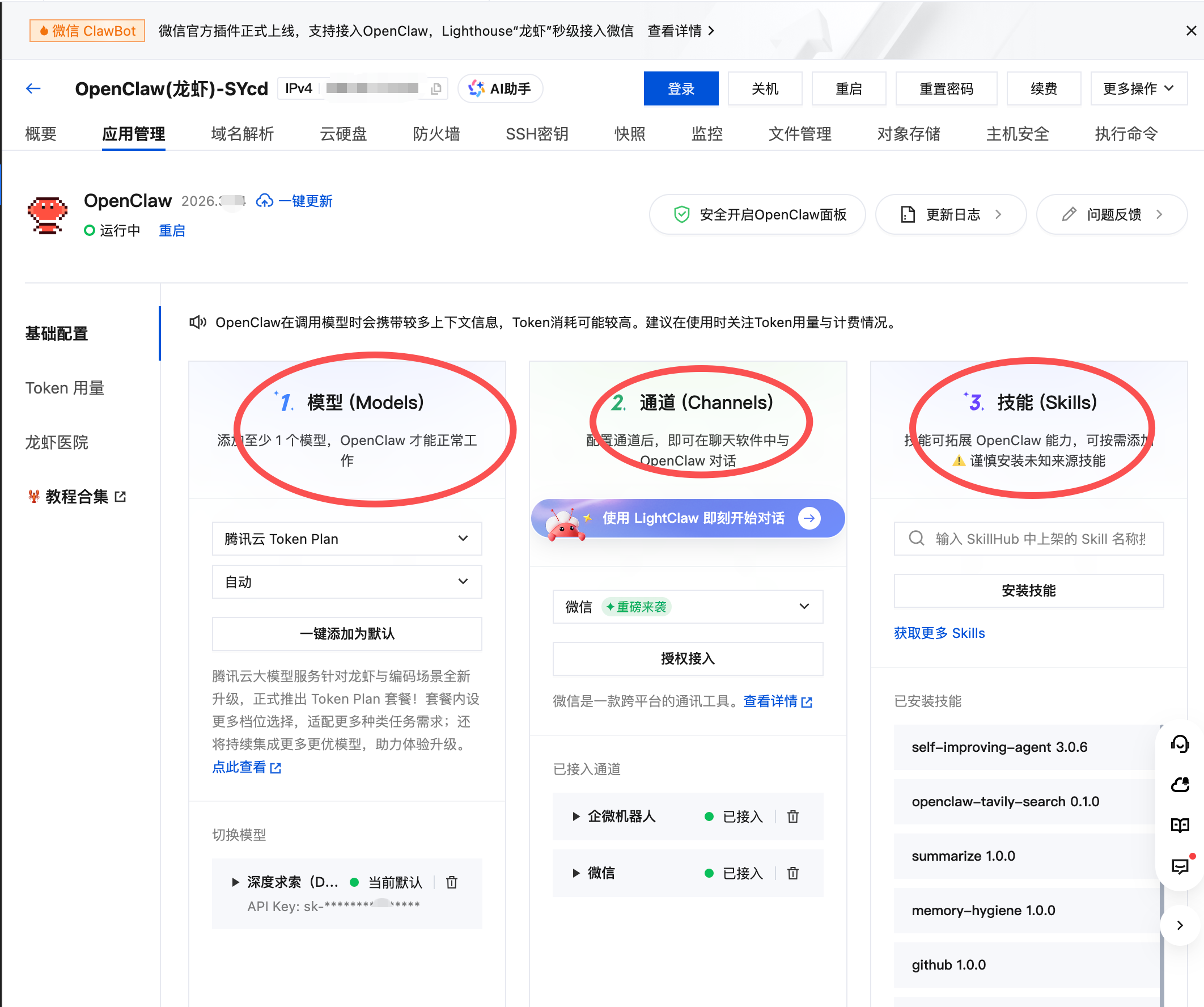Image resolution: width=1204 pixels, height=1007 pixels.
Task: Click the cloud notification icon on right edge
Action: tap(1181, 785)
